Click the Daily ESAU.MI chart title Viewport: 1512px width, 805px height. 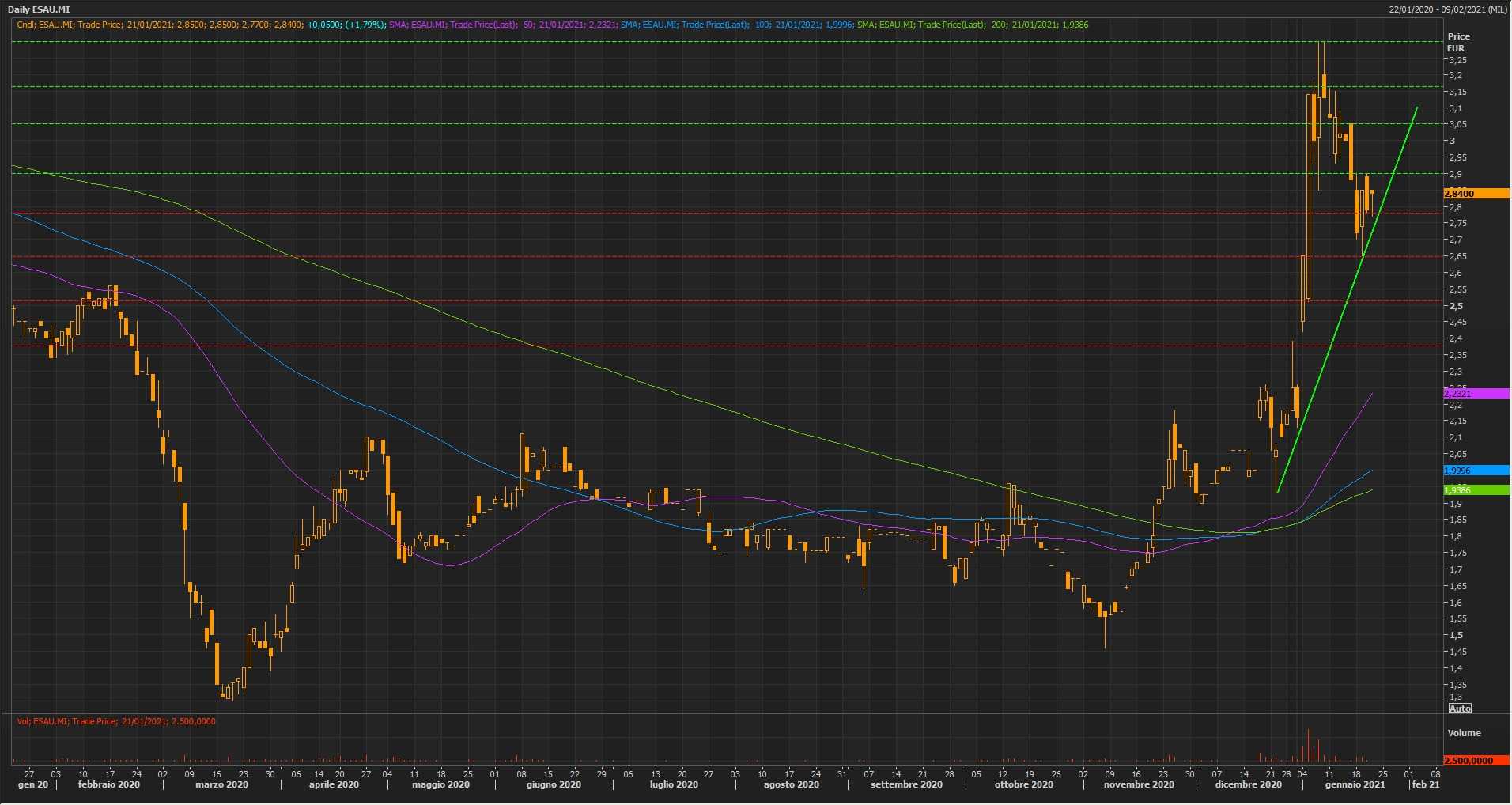(39, 9)
